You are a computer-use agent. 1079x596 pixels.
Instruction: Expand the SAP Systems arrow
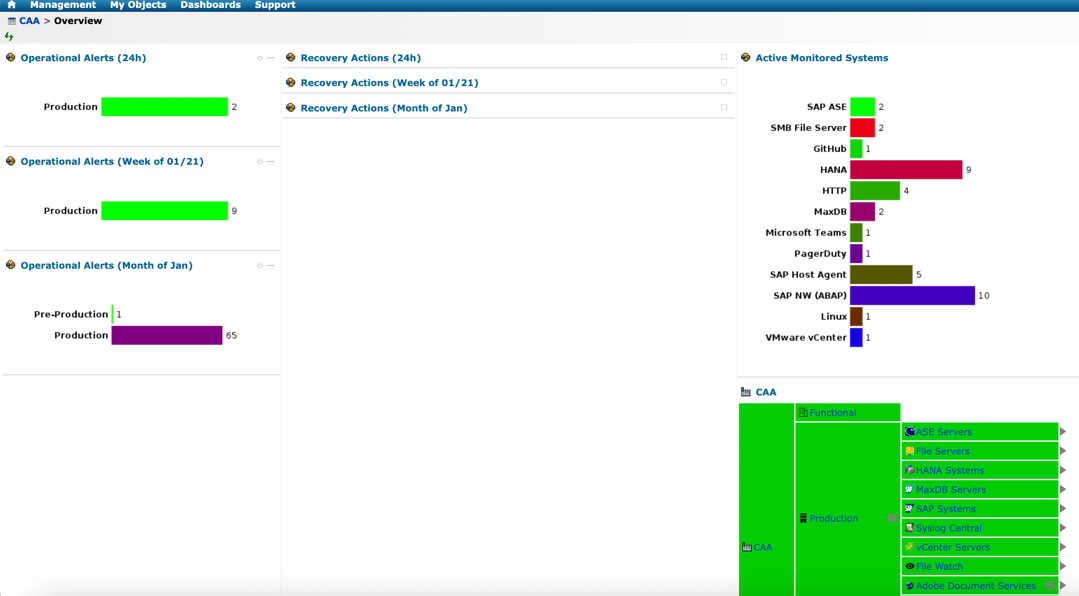1063,509
